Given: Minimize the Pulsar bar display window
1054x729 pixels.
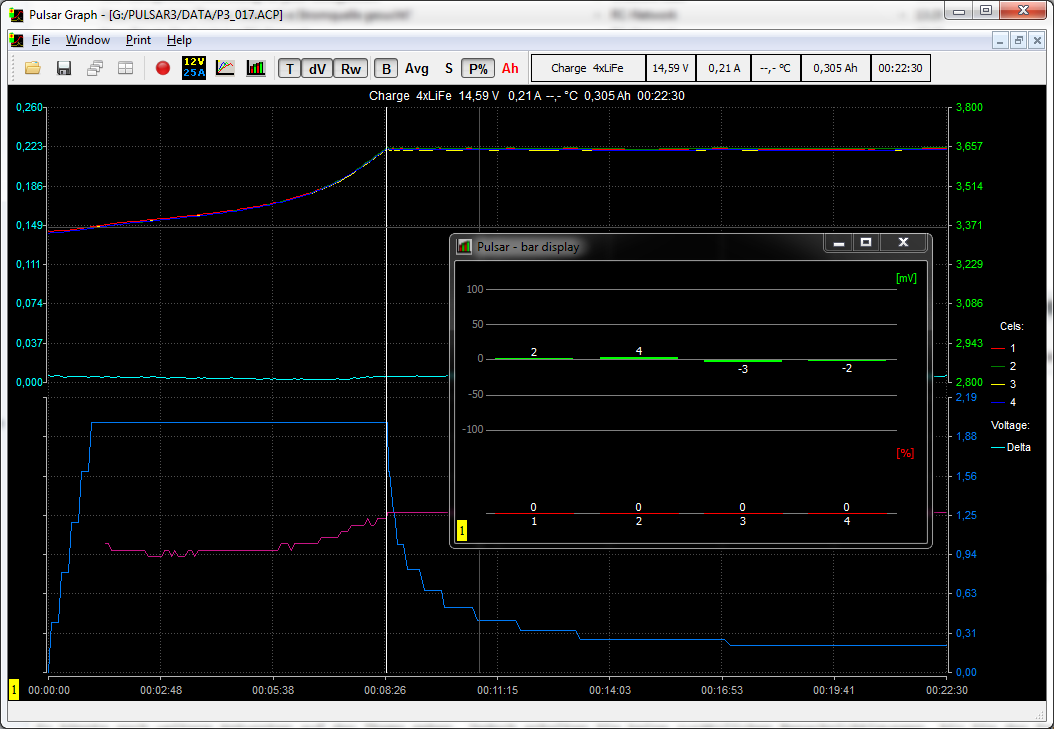Looking at the screenshot, I should pos(839,243).
